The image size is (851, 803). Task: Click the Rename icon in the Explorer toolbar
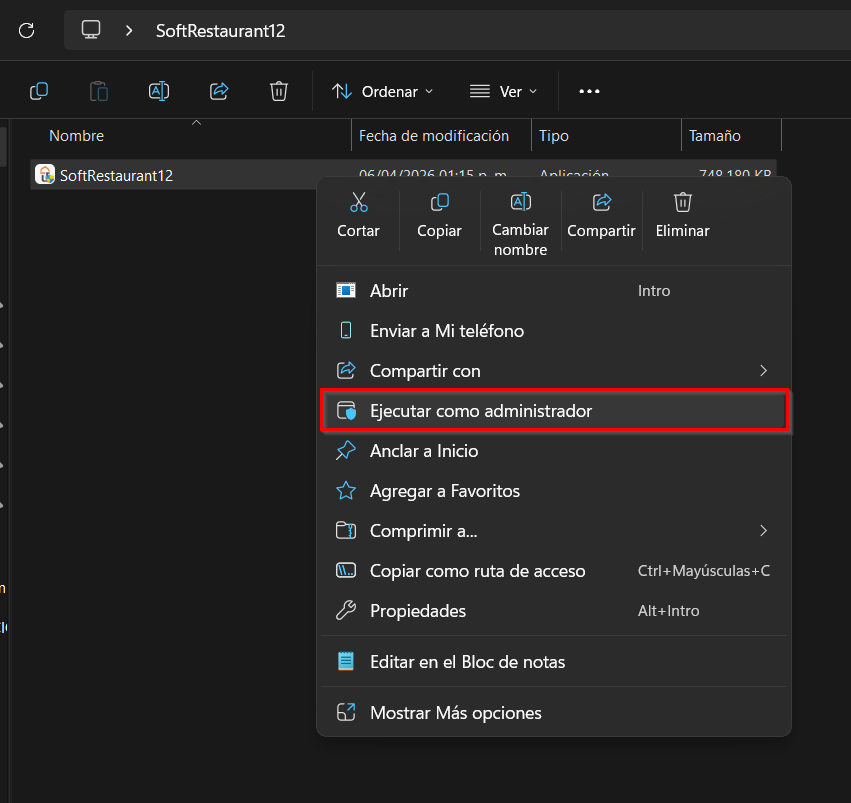coord(159,91)
